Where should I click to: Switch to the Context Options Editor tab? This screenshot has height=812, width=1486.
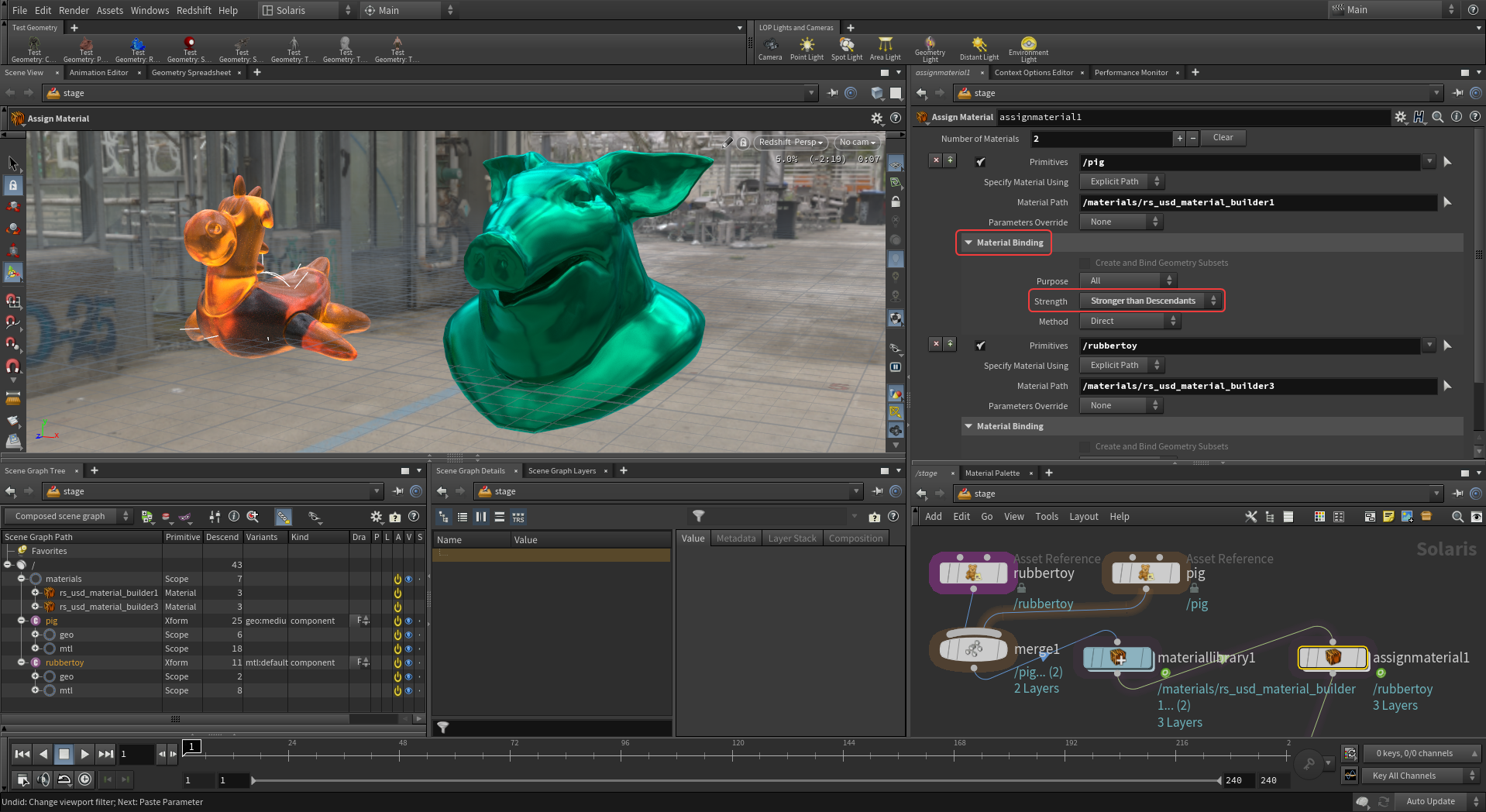(x=1034, y=73)
